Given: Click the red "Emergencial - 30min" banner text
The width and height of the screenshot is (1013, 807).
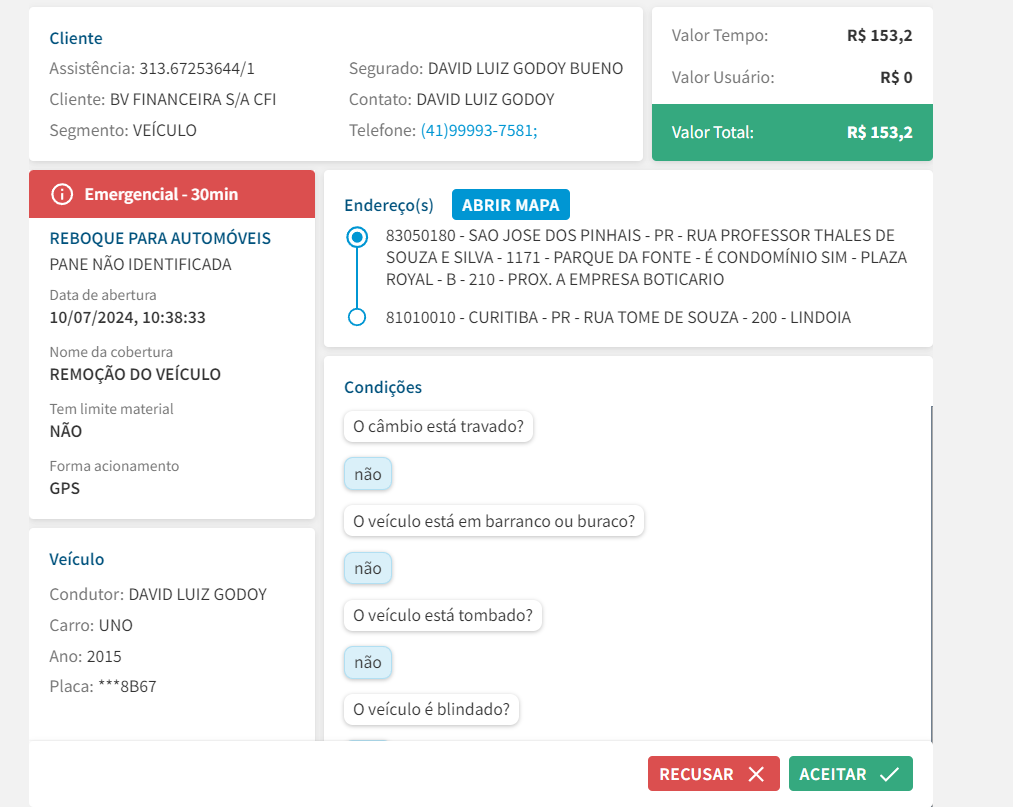Looking at the screenshot, I should click(161, 194).
